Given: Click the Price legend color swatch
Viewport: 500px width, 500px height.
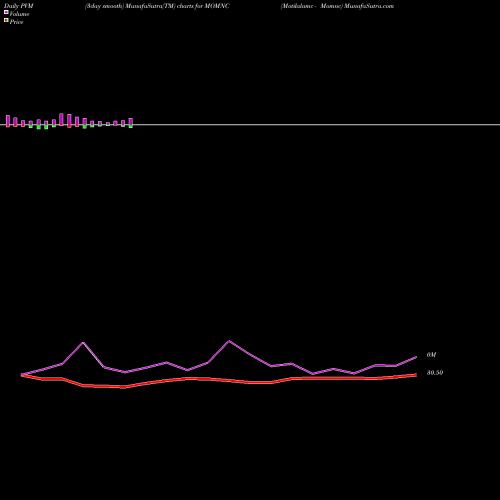Looking at the screenshot, I should click(x=6, y=20).
